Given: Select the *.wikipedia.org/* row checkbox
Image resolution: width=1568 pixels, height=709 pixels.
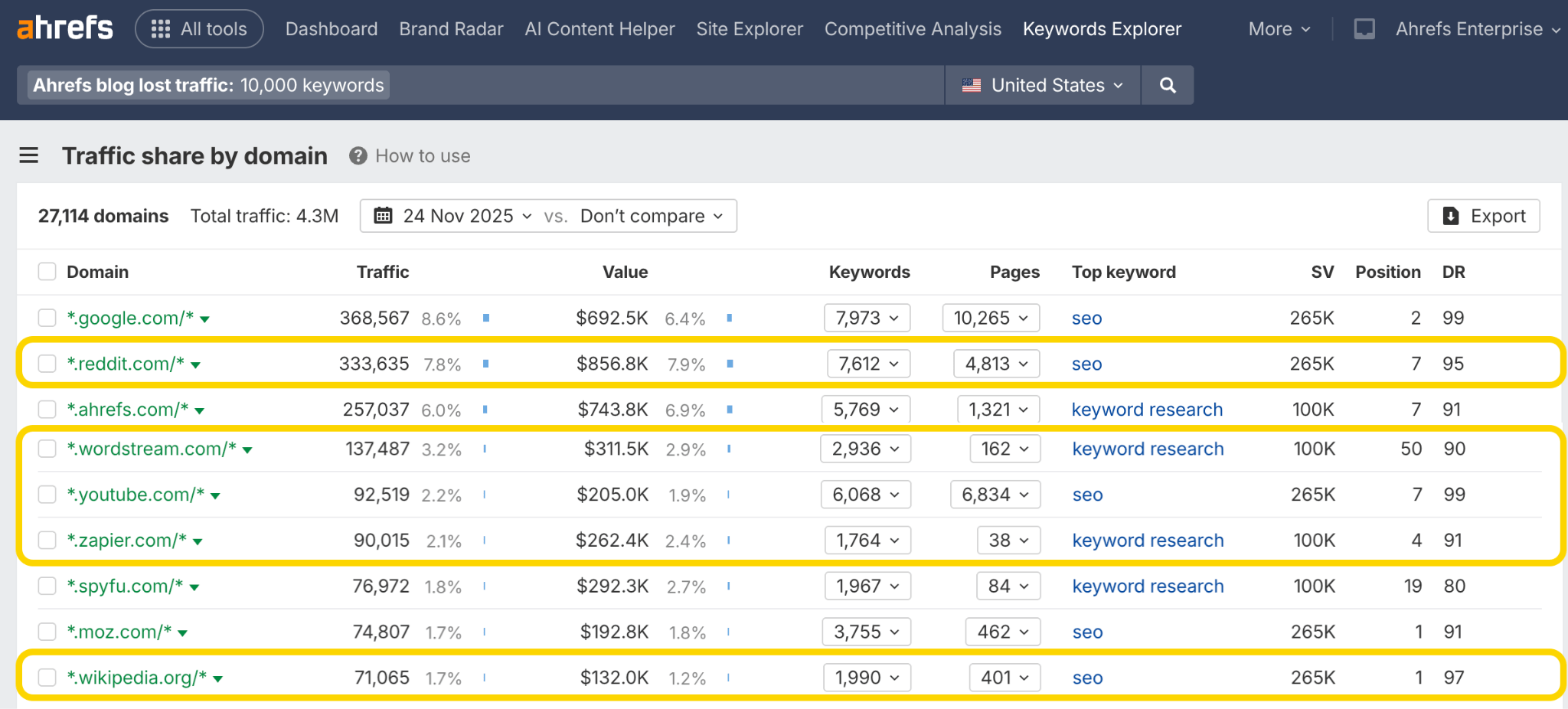Looking at the screenshot, I should 47,677.
